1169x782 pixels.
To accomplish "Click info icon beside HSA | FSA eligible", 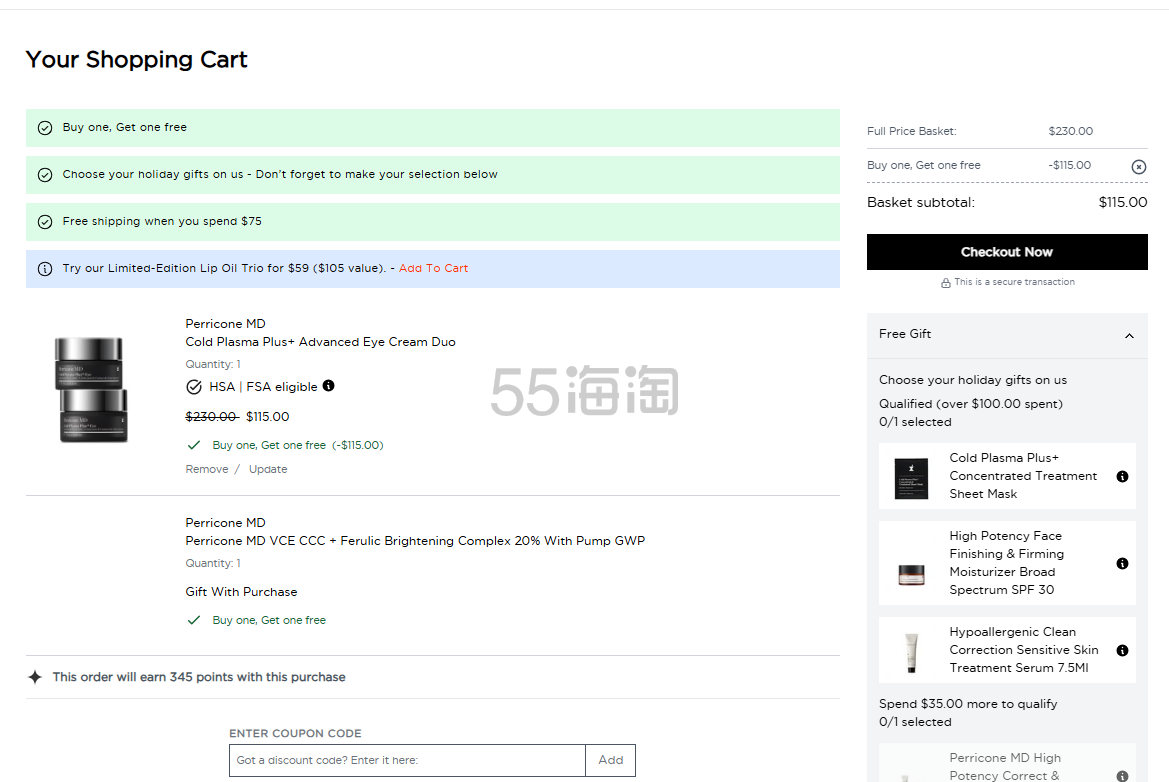I will point(328,386).
